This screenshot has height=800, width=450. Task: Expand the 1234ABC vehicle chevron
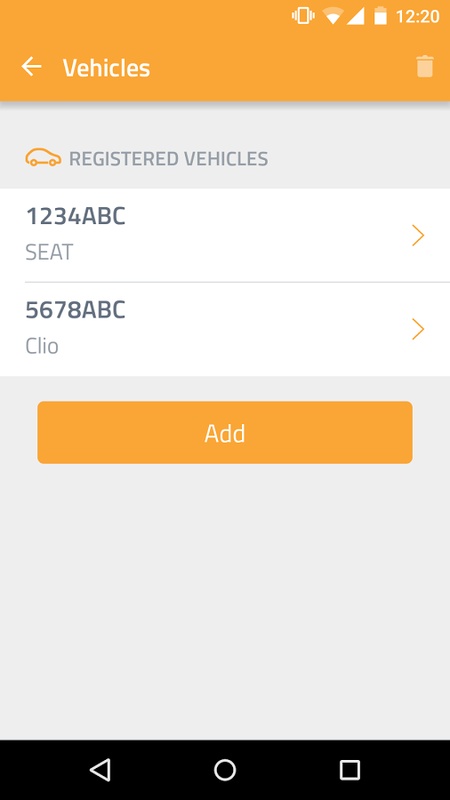point(418,236)
